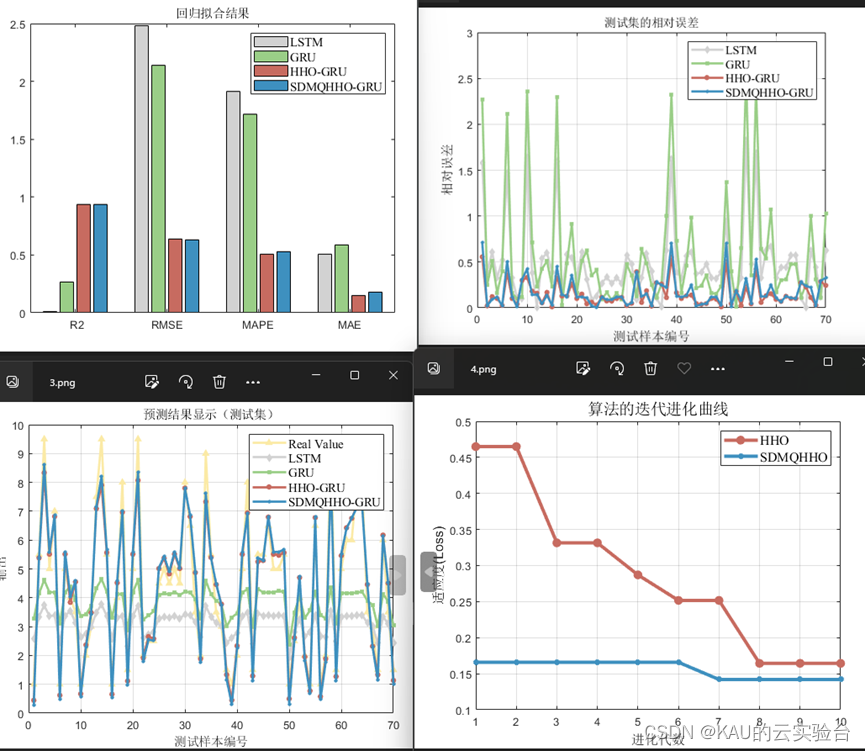Click the edit image icon in 4.png window
The image size is (865, 751).
pyautogui.click(x=583, y=368)
